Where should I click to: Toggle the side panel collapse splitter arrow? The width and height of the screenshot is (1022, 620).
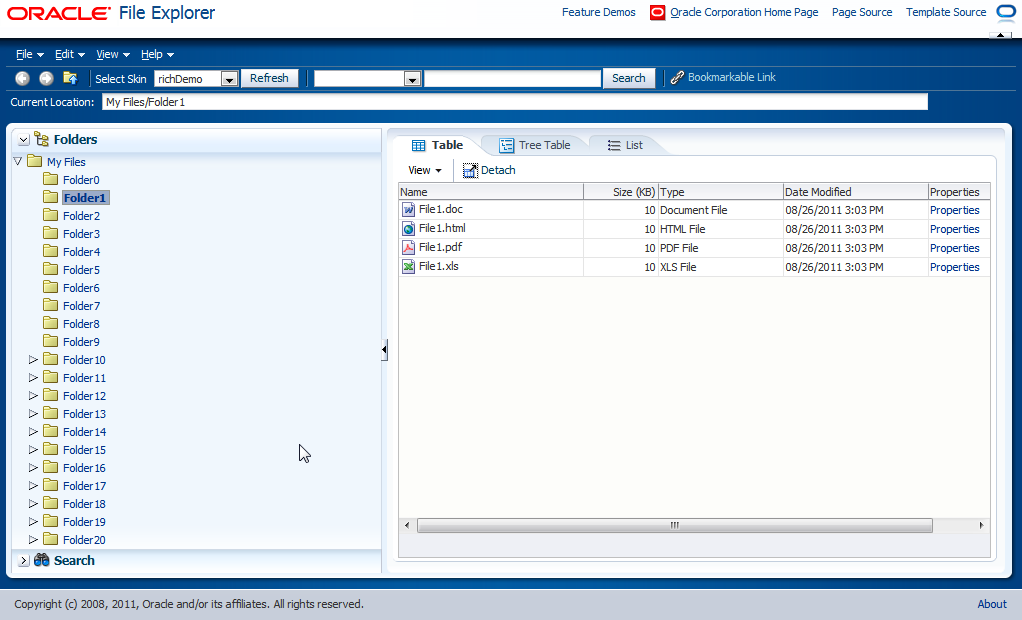(x=384, y=349)
